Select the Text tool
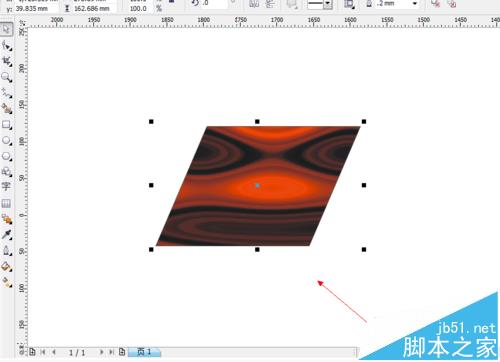The width and height of the screenshot is (500, 362). pyautogui.click(x=6, y=187)
